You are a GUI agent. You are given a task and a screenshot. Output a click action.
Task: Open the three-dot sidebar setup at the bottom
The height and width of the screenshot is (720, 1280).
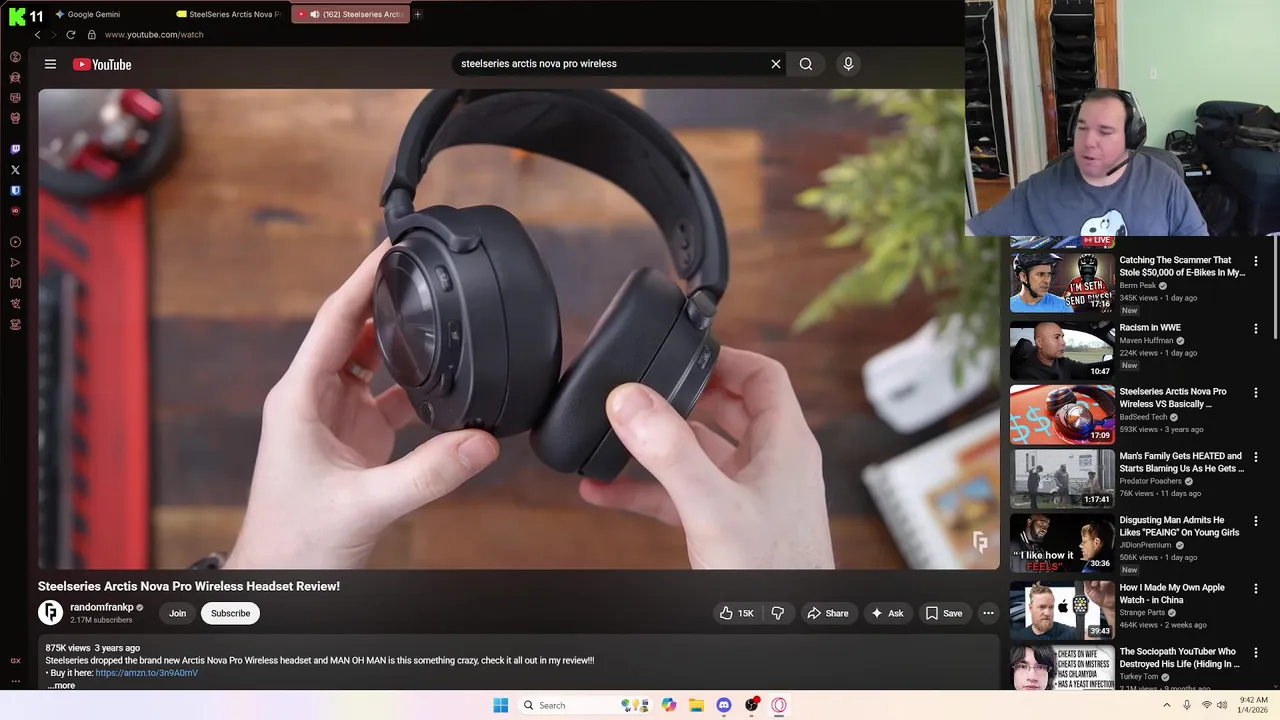click(15, 681)
